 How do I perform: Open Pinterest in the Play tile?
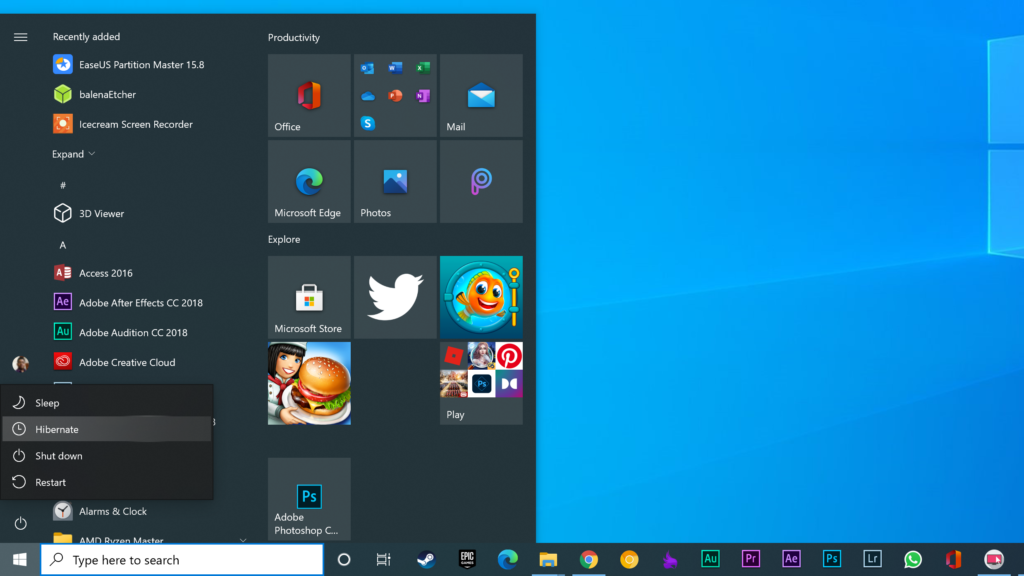509,356
